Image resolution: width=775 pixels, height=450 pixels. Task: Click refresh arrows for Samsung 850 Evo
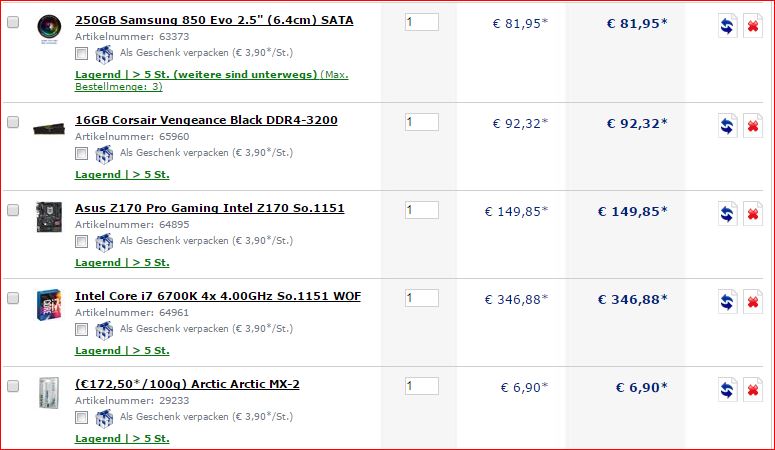point(727,26)
